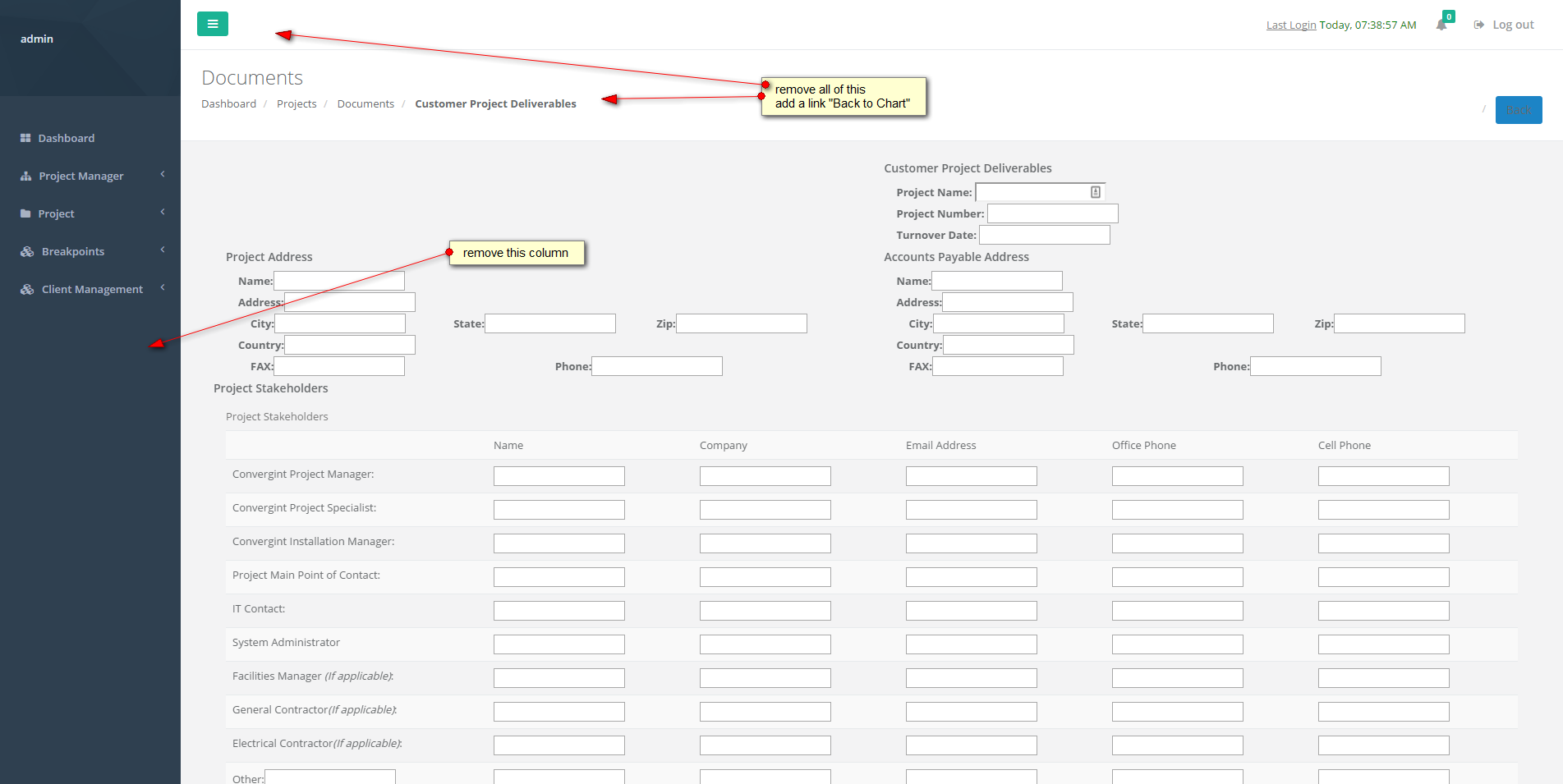The height and width of the screenshot is (784, 1563).
Task: Click the Log out icon
Action: click(x=1479, y=25)
